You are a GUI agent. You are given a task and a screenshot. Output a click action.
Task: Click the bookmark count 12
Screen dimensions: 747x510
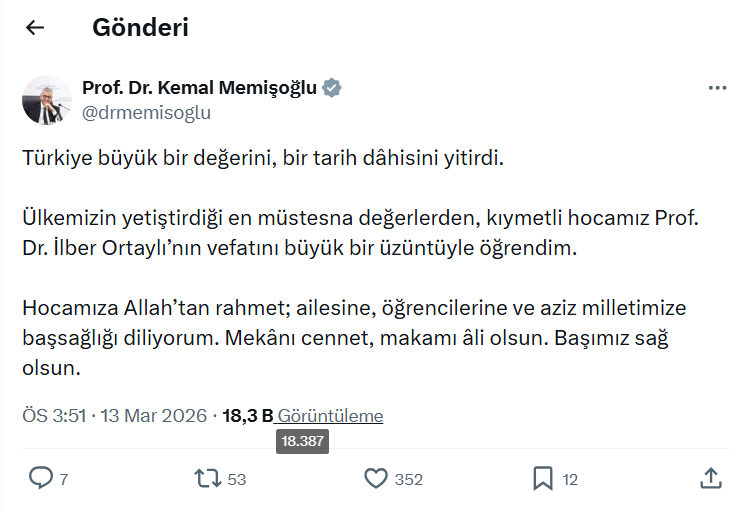point(570,480)
